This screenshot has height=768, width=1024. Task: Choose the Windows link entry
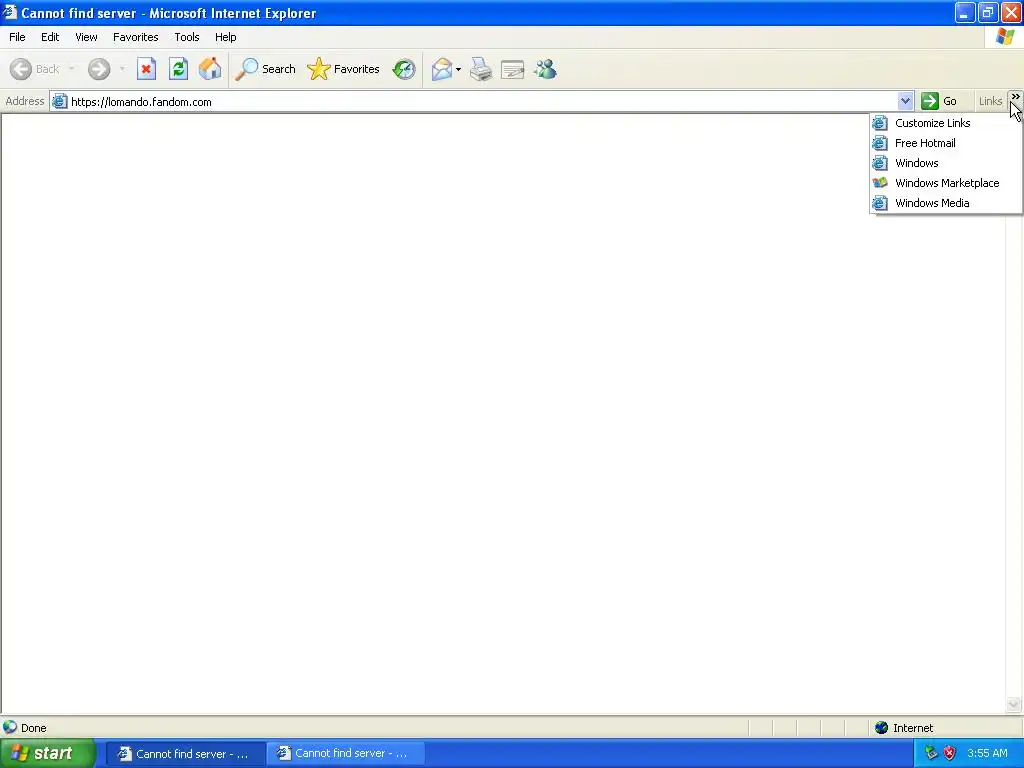946,163
